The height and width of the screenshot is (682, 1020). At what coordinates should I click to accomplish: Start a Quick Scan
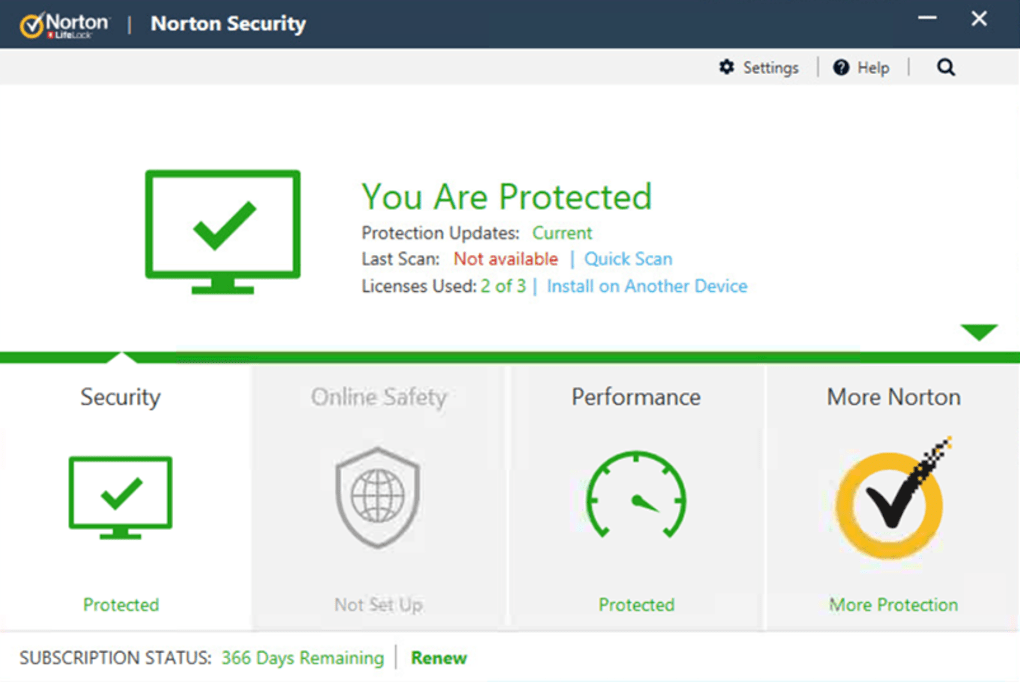628,258
